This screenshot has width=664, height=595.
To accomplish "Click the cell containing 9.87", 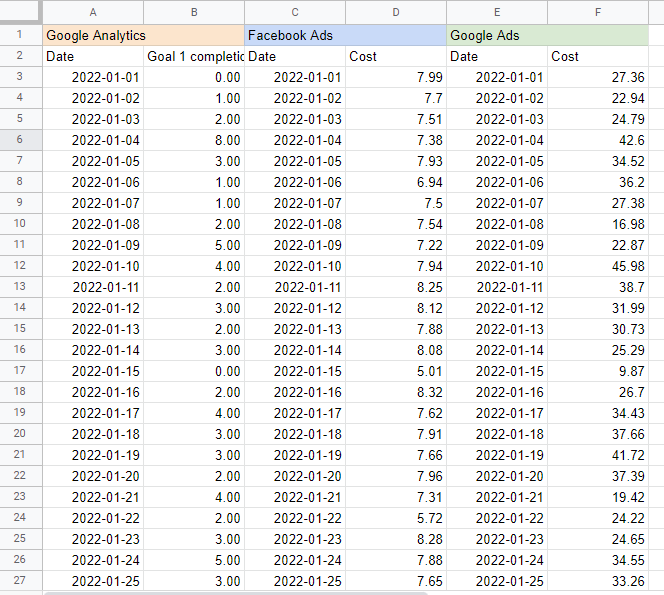I will tap(597, 371).
